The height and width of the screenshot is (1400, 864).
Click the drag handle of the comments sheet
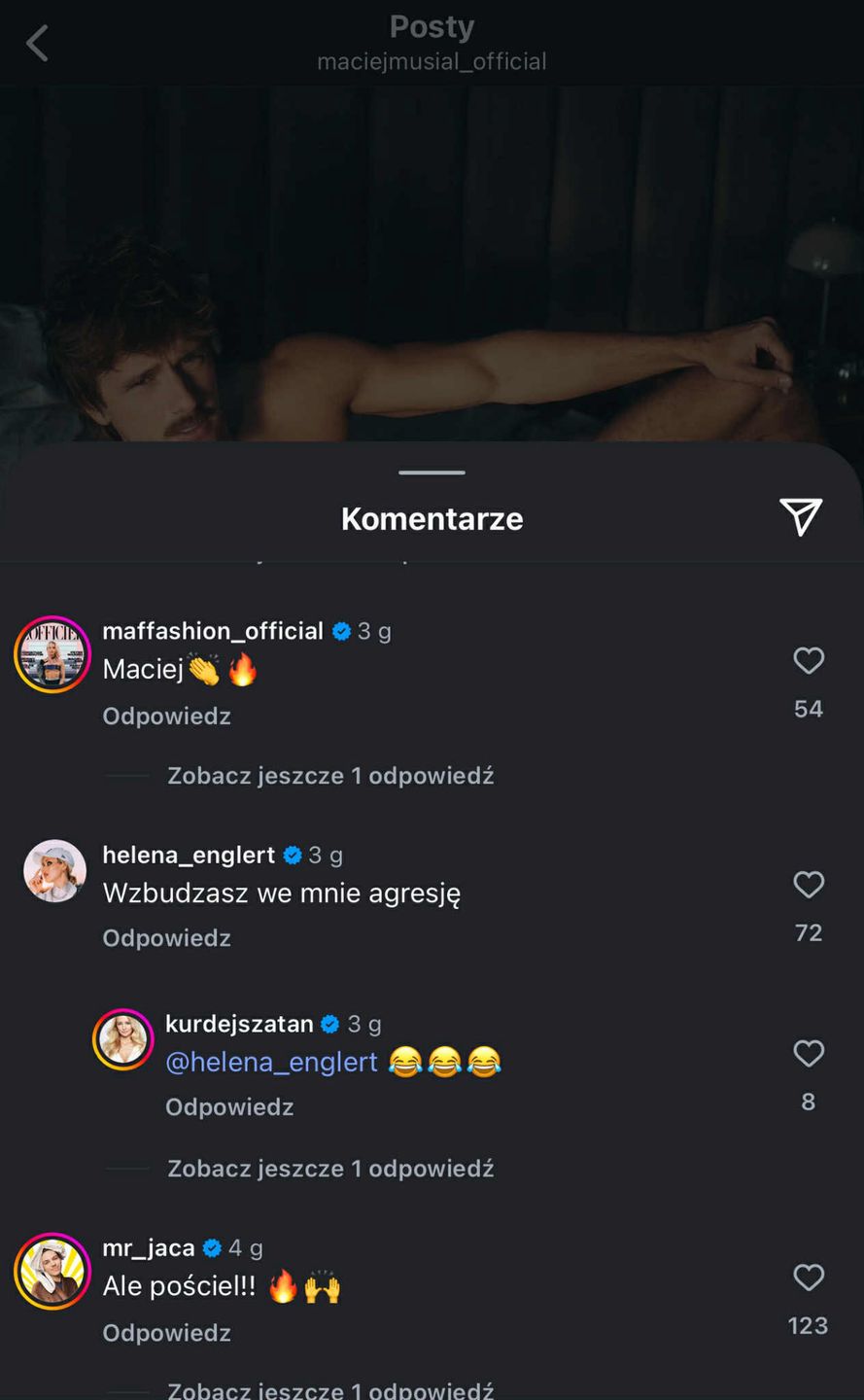click(x=432, y=472)
